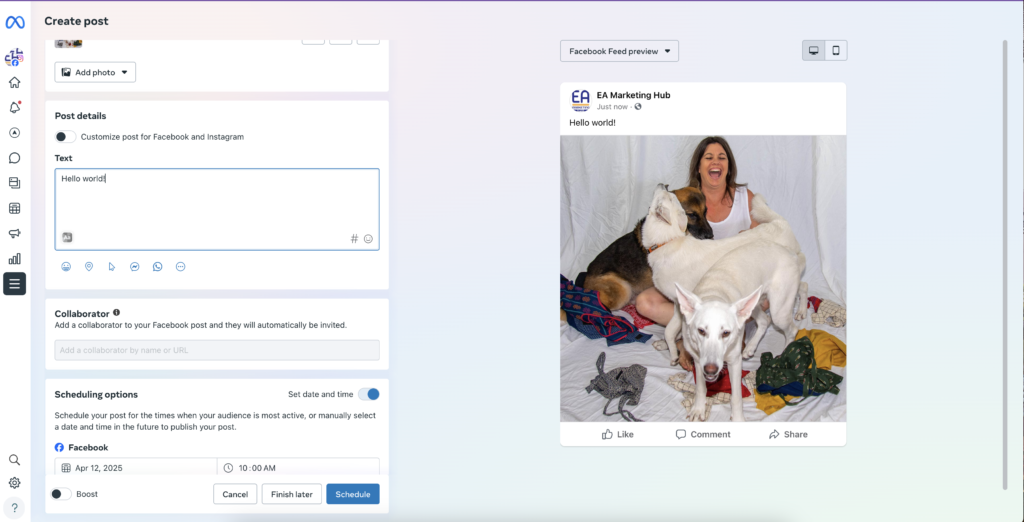Open Settings gear icon in sidebar
Screen dimensions: 1024x522
[14, 483]
